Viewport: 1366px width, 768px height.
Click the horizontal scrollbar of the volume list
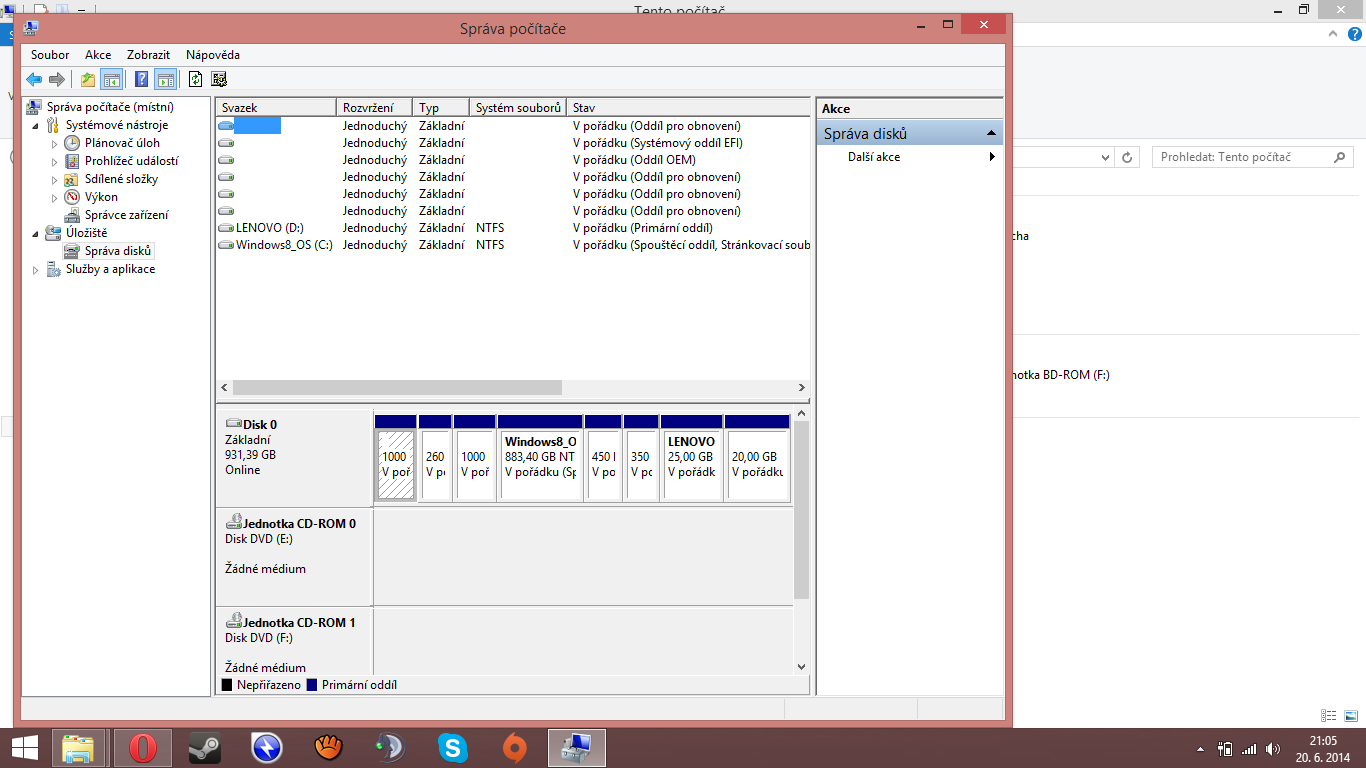398,387
